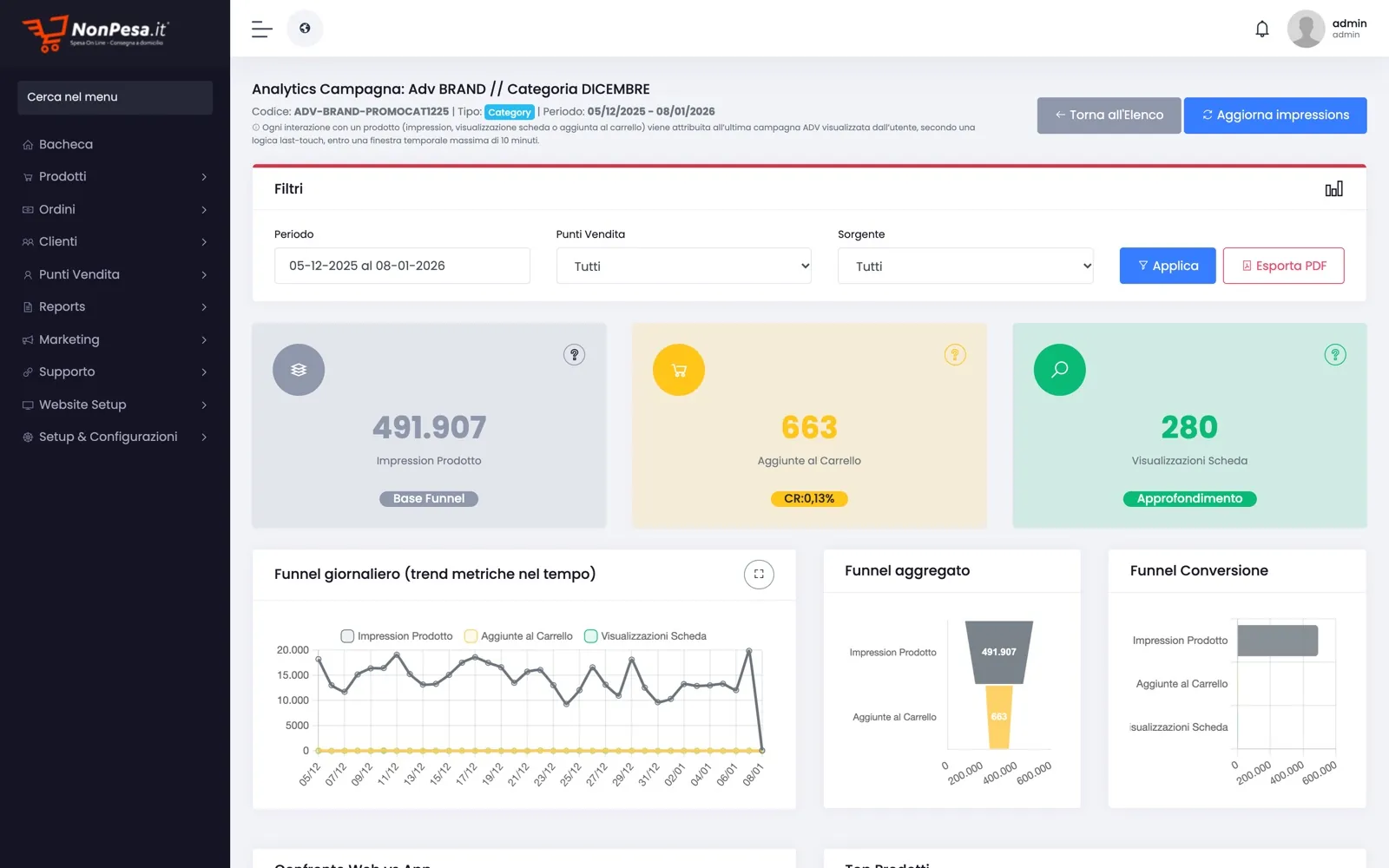Click the Approfondimento badge
This screenshot has width=1389, height=868.
(x=1189, y=498)
